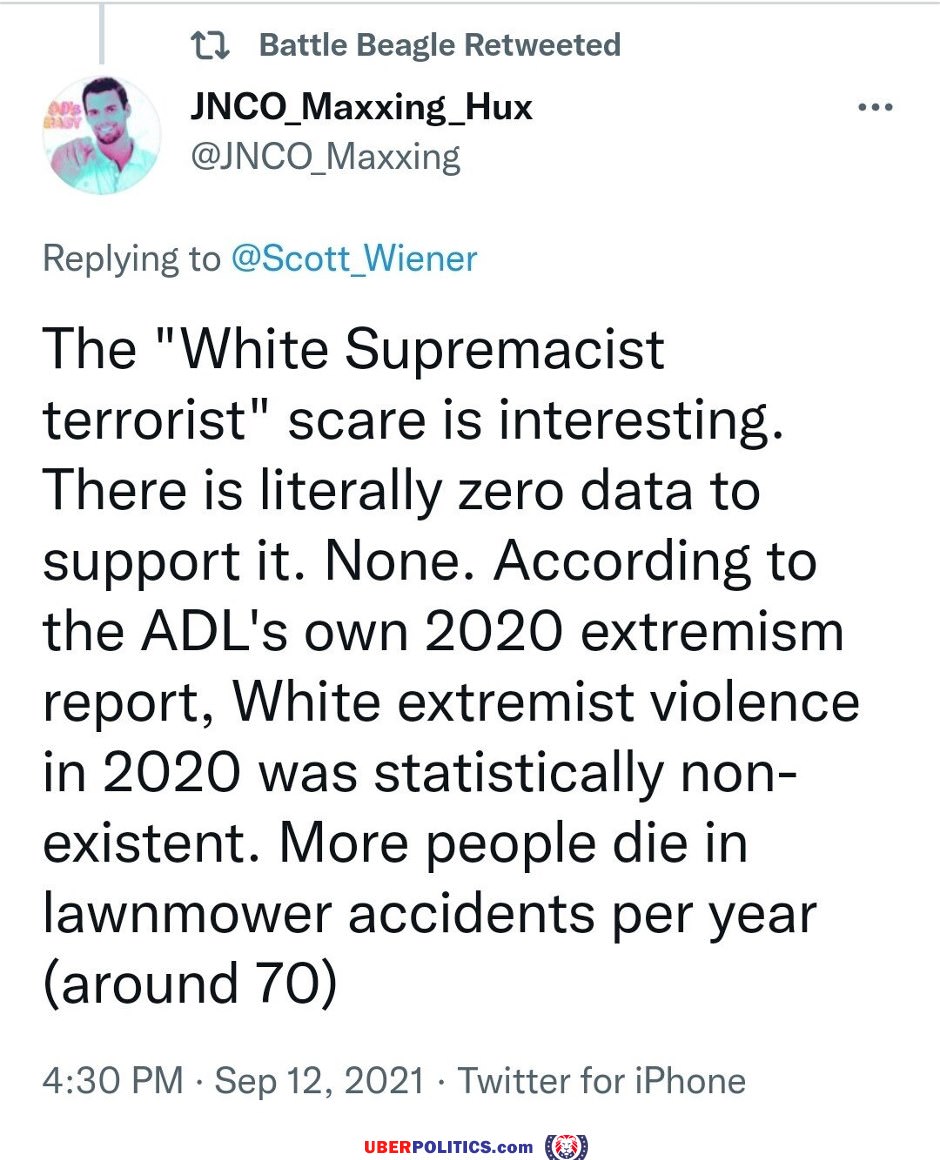Visit the UBERPOLITICS.com watermark link

(448, 1147)
